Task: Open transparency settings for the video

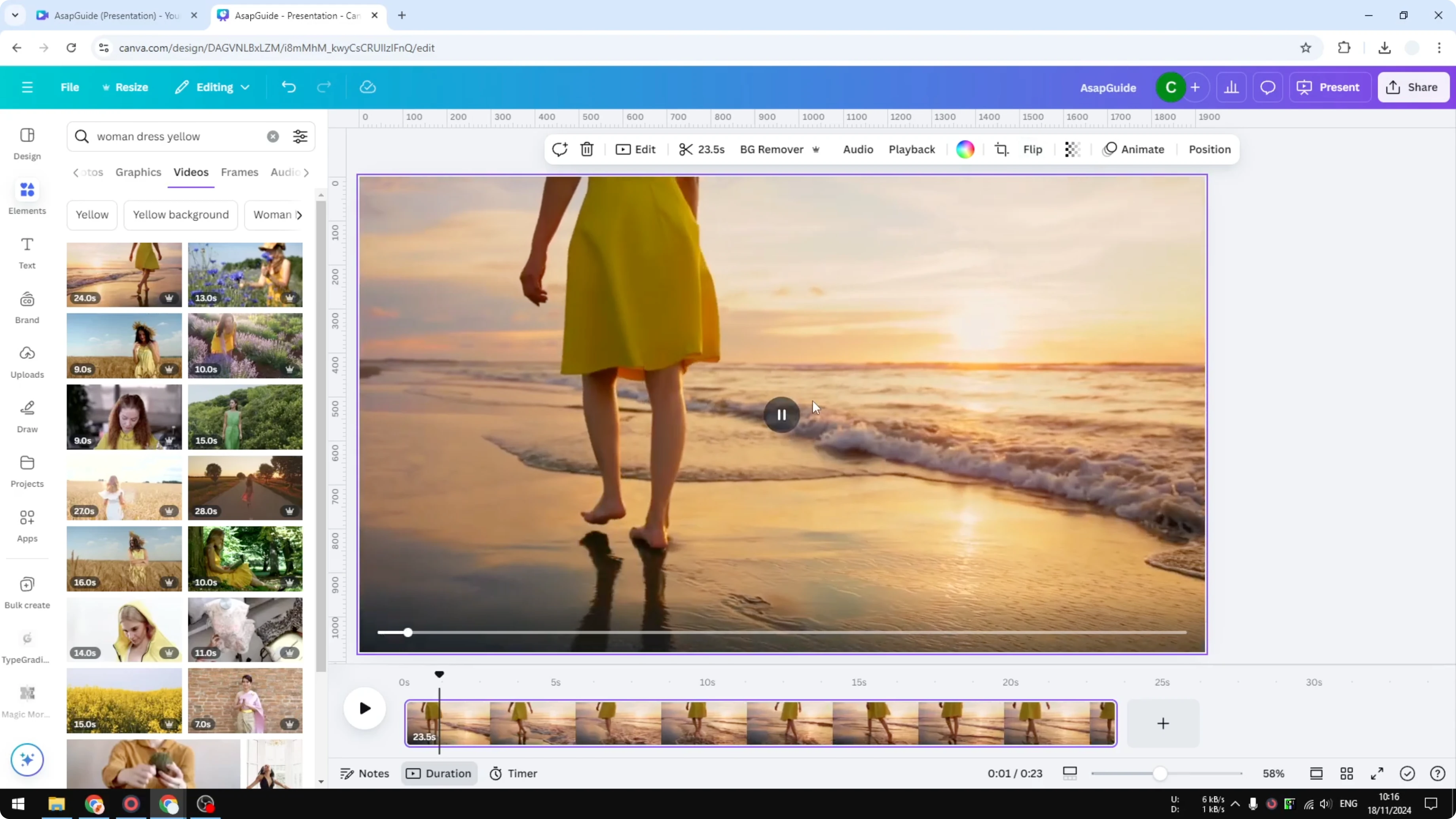Action: click(x=1072, y=149)
